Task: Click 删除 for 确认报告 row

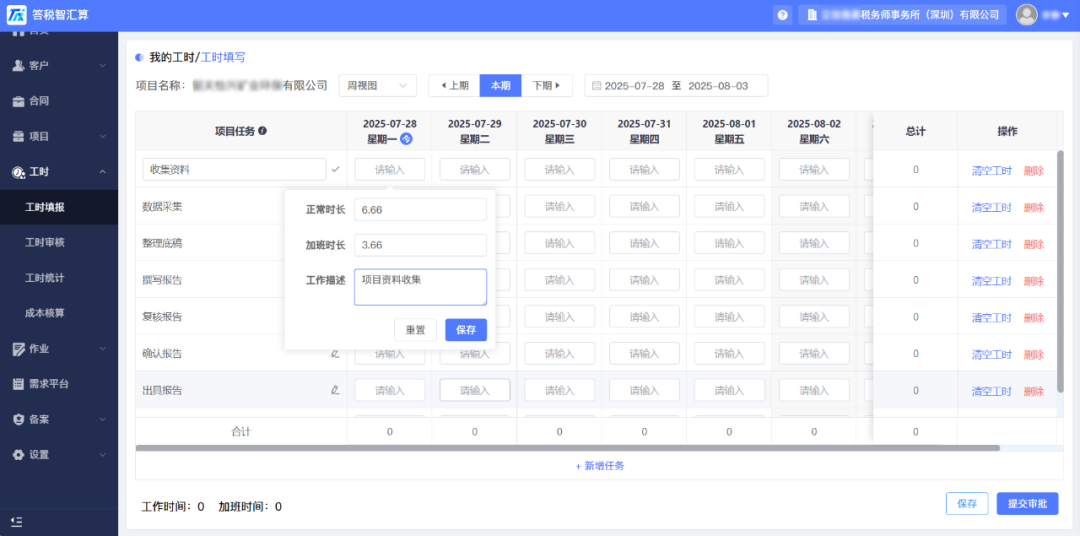Action: coord(1033,354)
